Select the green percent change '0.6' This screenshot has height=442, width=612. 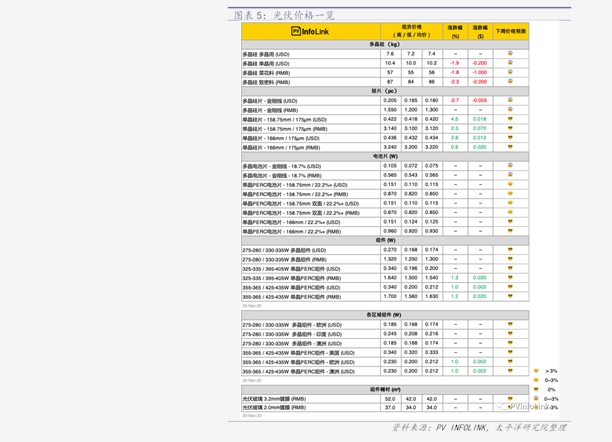455,147
